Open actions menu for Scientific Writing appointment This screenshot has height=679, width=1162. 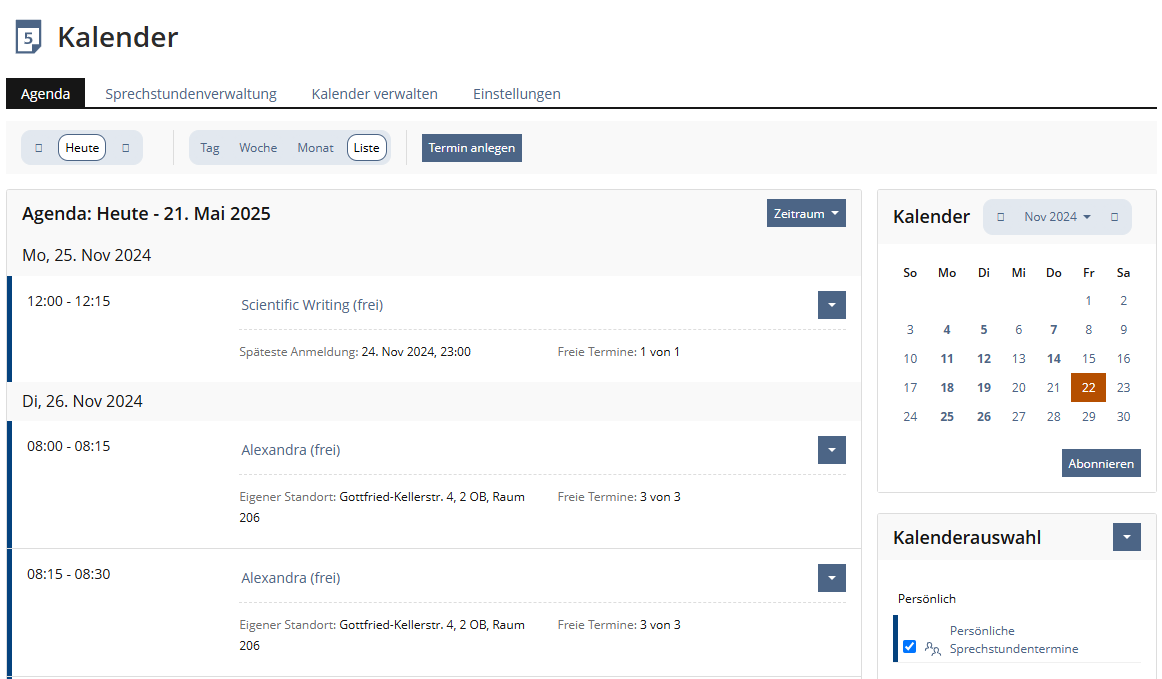coord(831,305)
